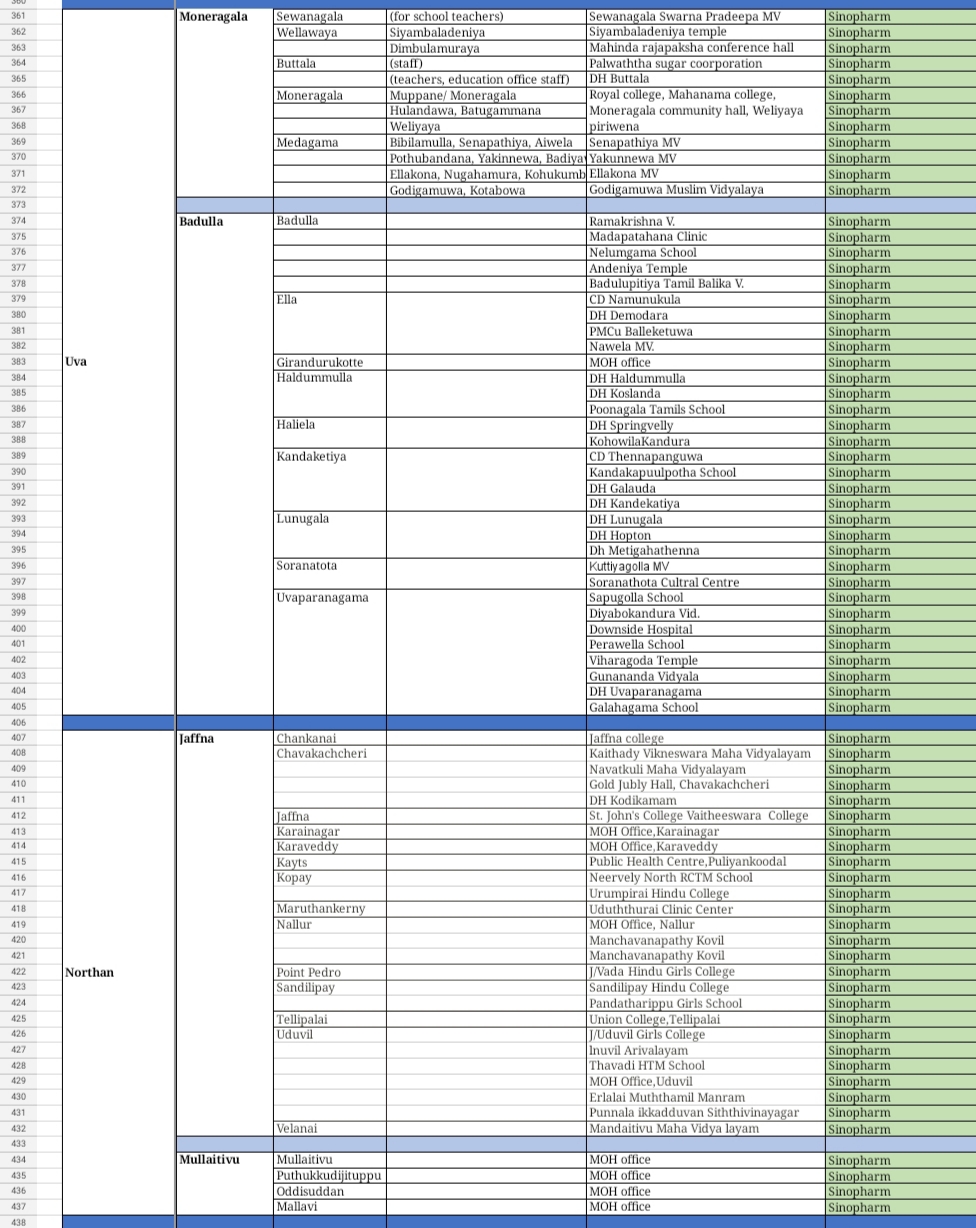976x1228 pixels.
Task: Select the Andeniya Temple cell
Action: [706, 268]
